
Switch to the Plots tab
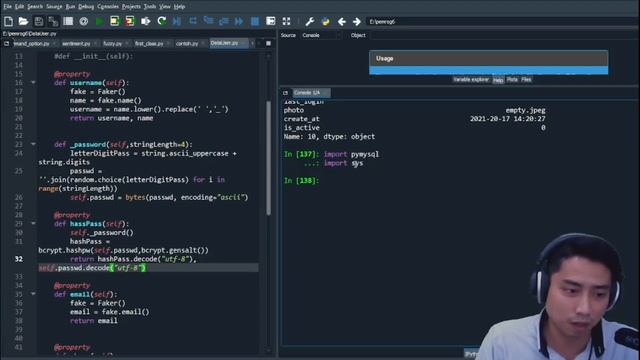tap(512, 80)
